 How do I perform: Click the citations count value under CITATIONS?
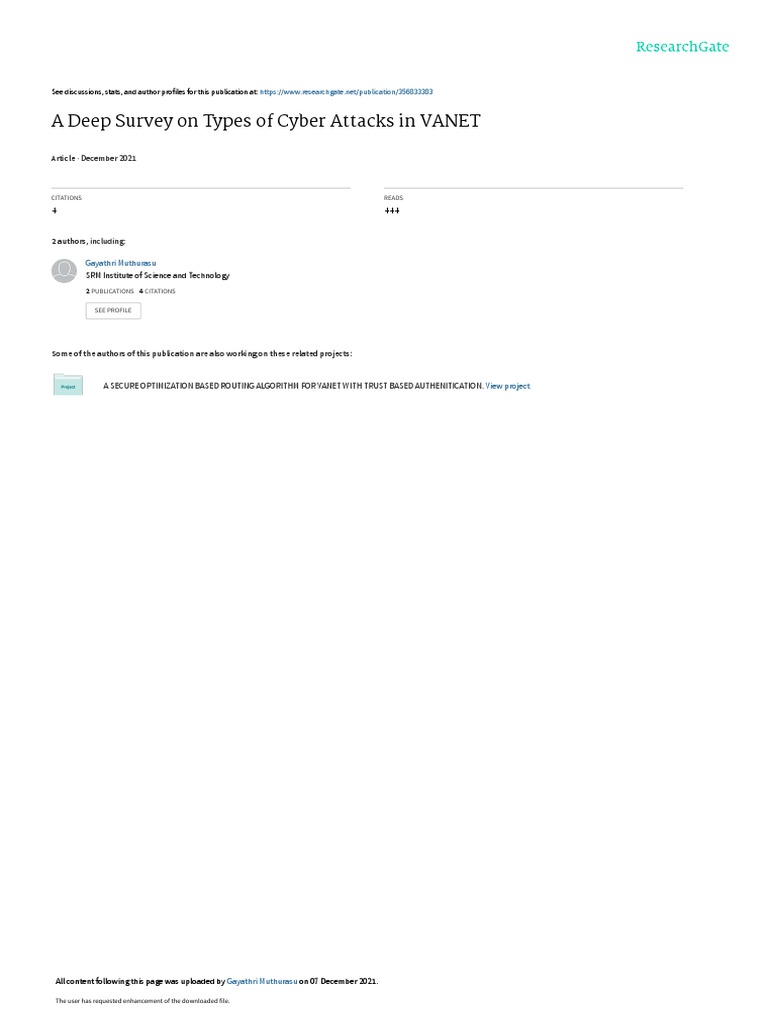coord(54,210)
